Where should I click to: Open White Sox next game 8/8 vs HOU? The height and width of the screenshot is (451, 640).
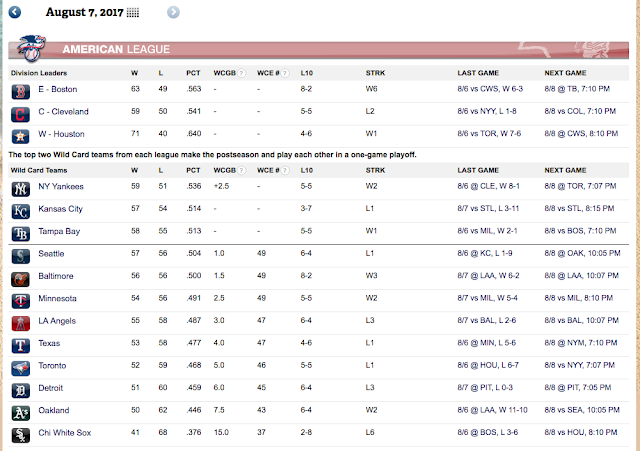581,433
